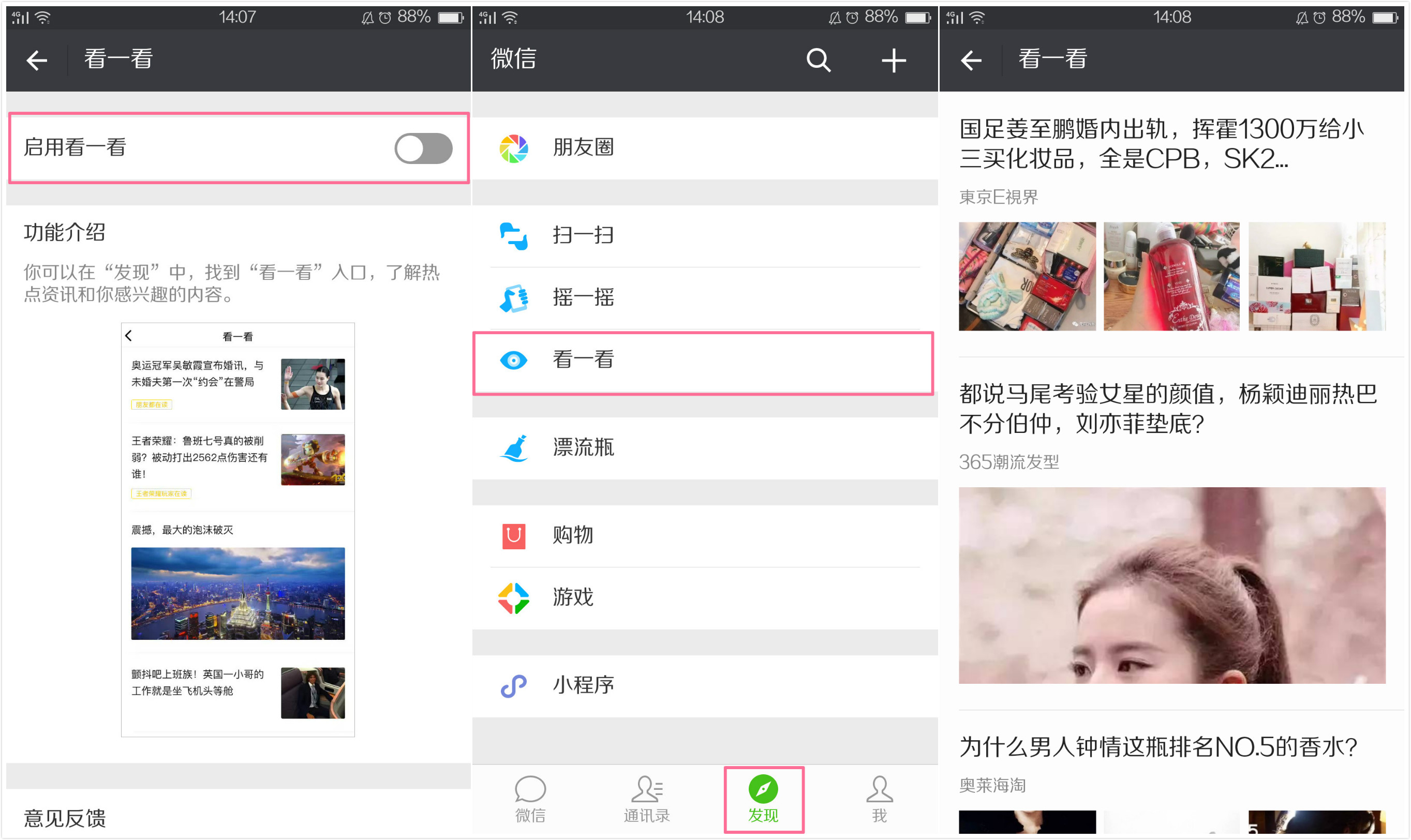The width and height of the screenshot is (1411, 840).
Task: Select the 朋友圈 menu label
Action: pos(584,148)
